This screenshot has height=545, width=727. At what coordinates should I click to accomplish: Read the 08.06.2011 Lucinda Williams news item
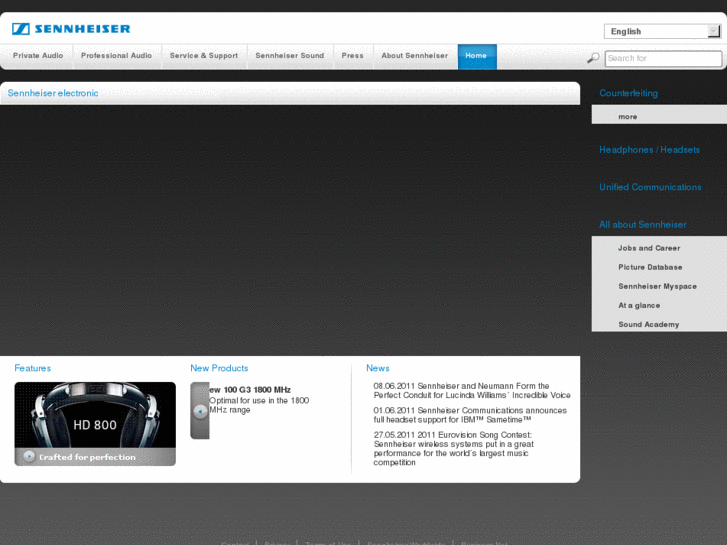click(x=472, y=391)
